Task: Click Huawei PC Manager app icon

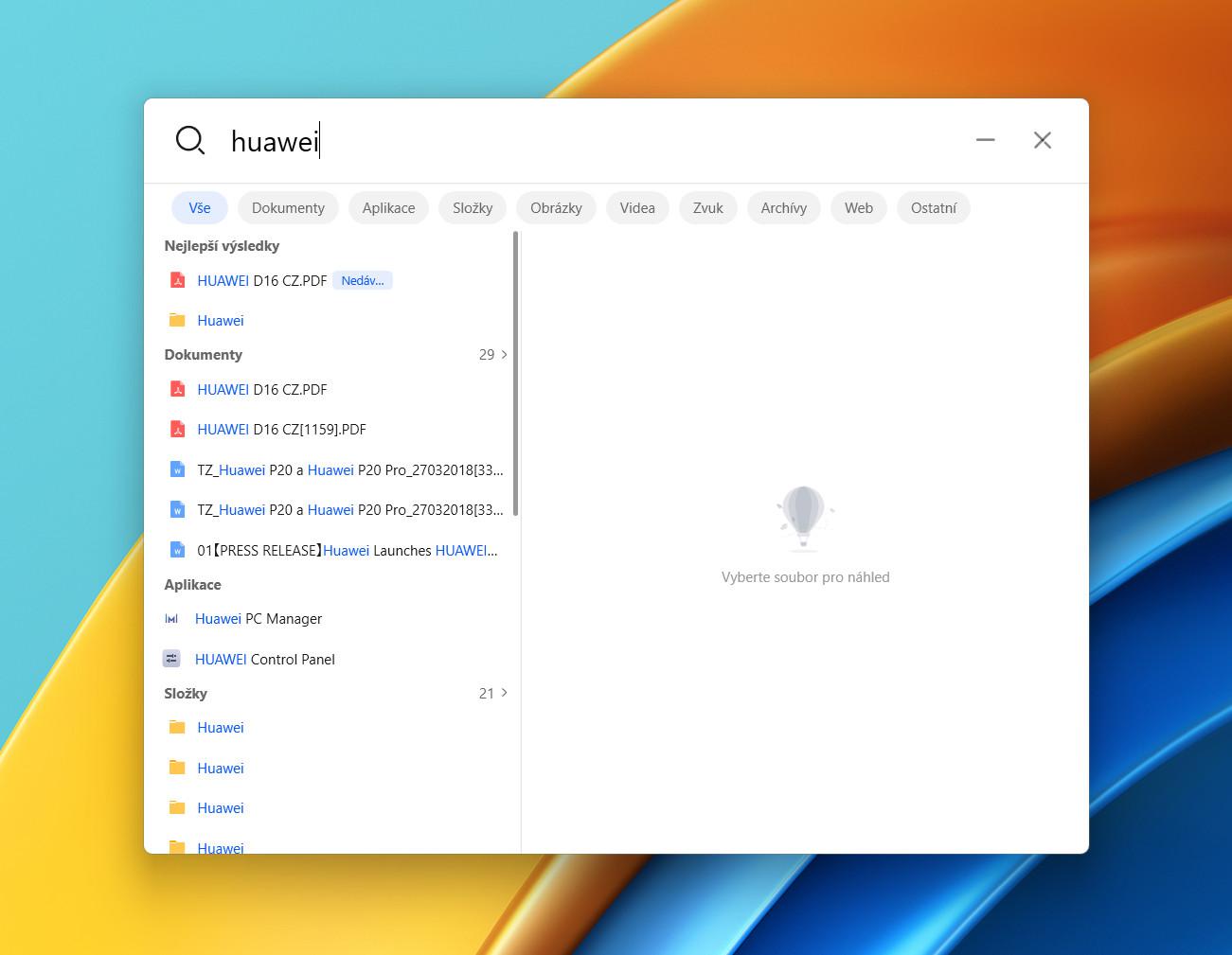Action: (171, 619)
